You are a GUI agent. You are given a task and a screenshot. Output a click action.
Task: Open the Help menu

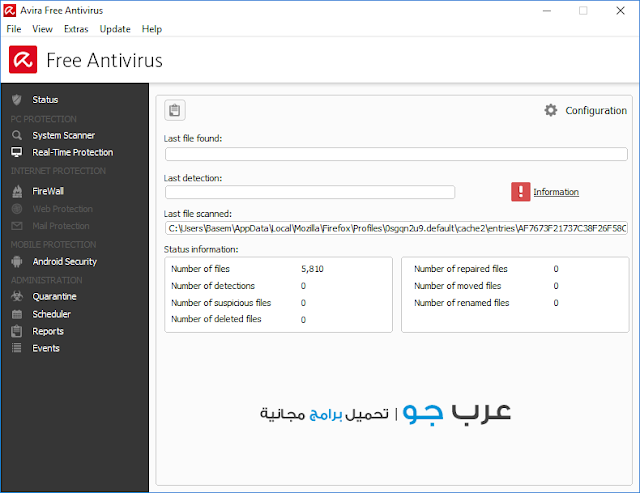pos(152,29)
